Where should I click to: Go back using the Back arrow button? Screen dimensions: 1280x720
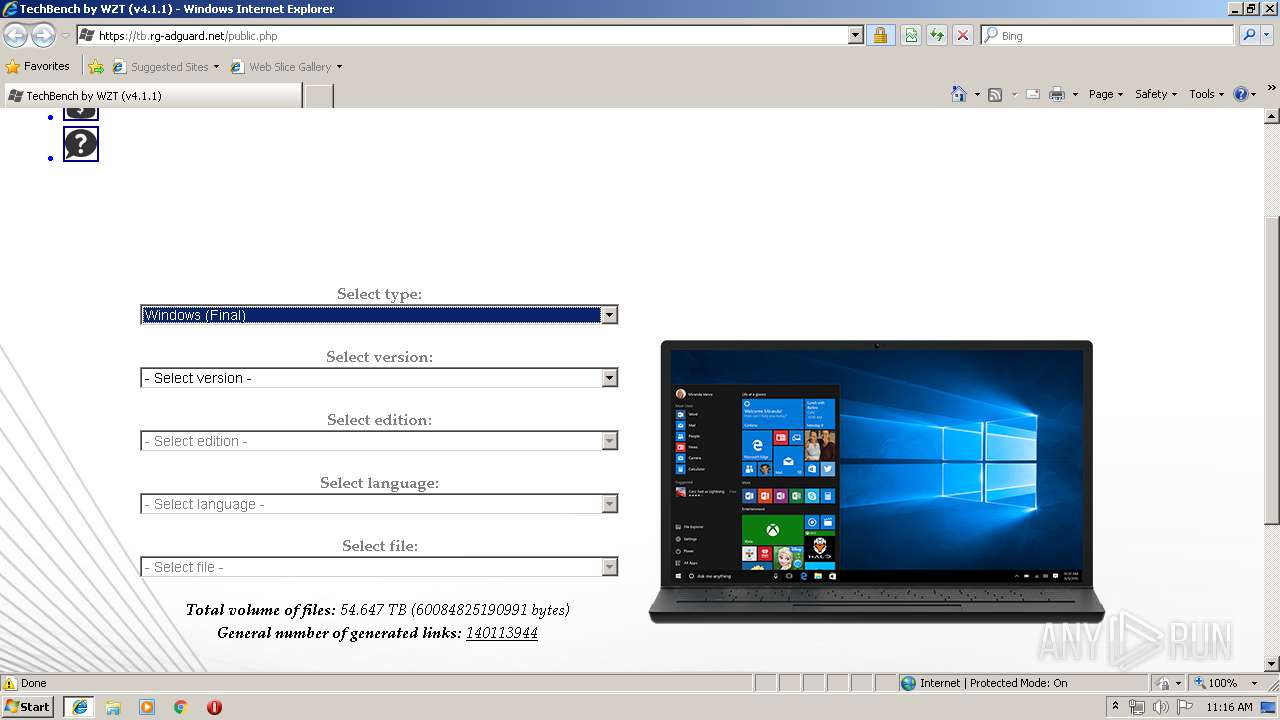coord(16,35)
